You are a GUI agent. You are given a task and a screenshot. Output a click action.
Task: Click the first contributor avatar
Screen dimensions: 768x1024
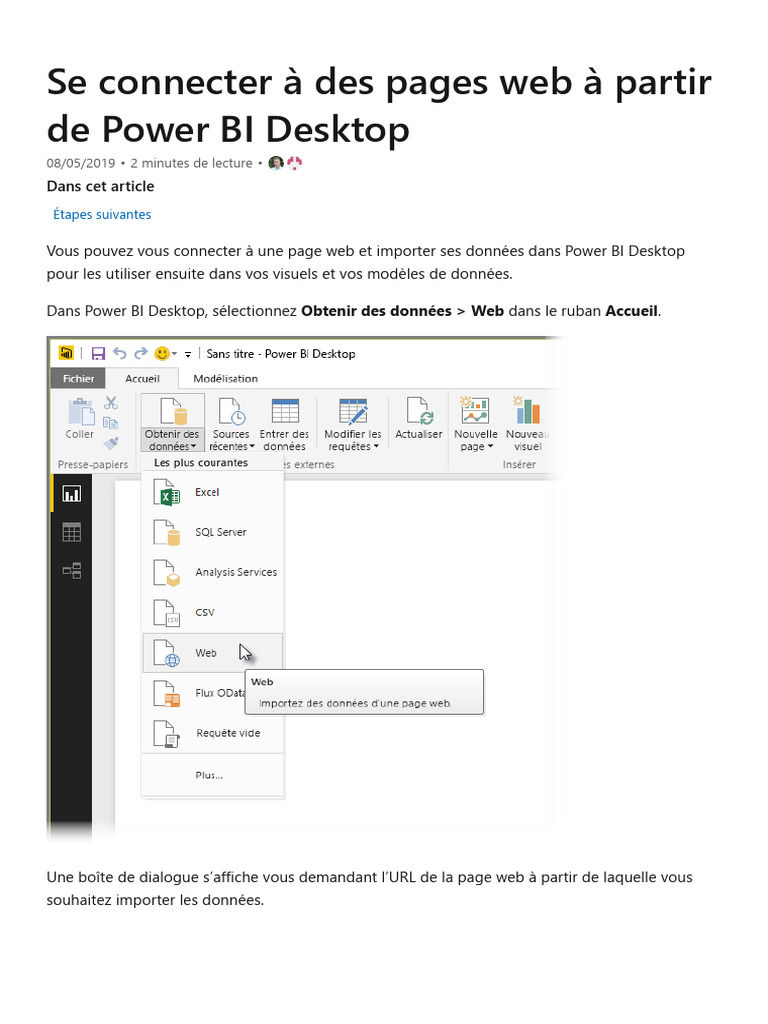[276, 163]
